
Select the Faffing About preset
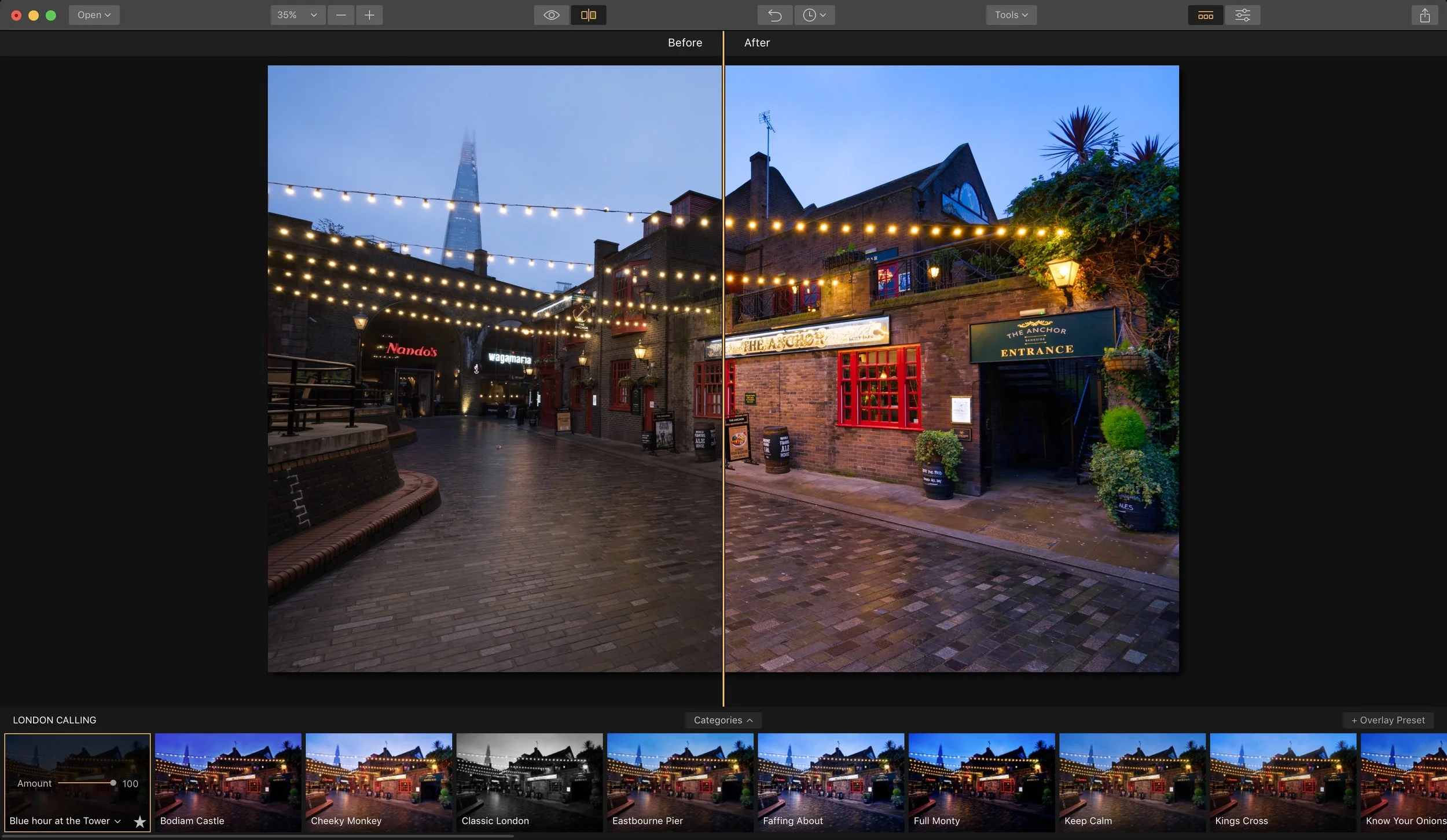[831, 783]
